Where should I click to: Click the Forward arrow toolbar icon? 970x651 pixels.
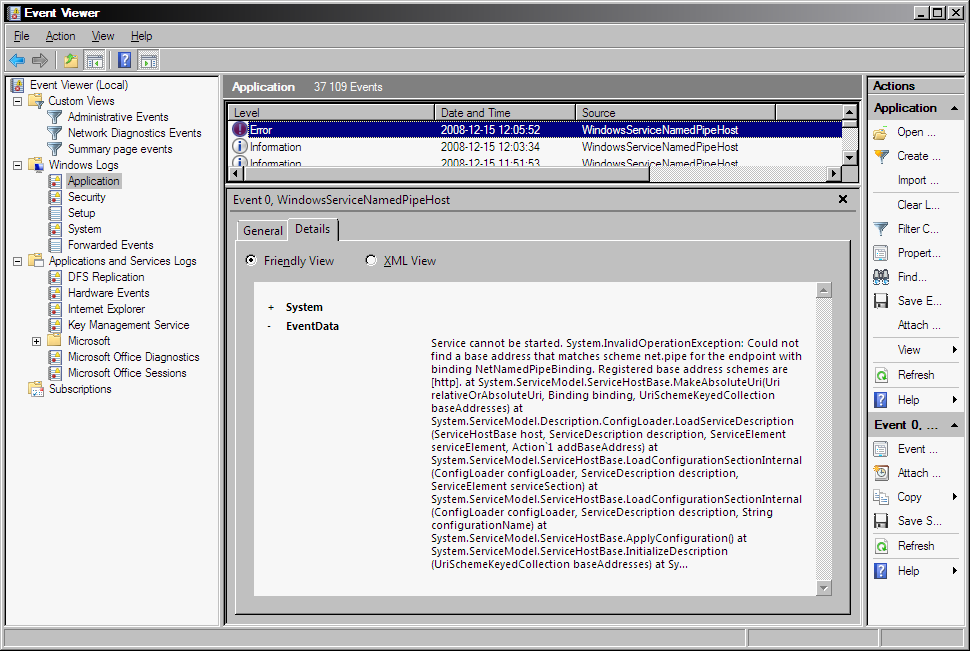[x=40, y=60]
